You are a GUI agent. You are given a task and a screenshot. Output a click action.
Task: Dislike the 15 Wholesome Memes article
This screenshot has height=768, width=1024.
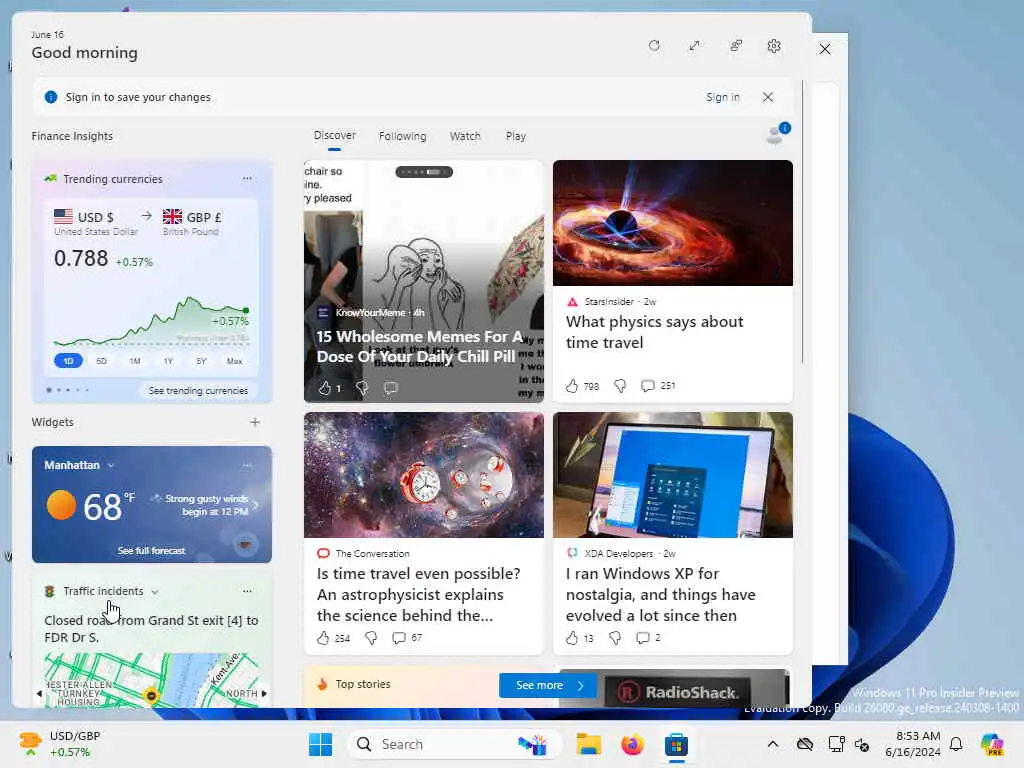click(x=362, y=388)
